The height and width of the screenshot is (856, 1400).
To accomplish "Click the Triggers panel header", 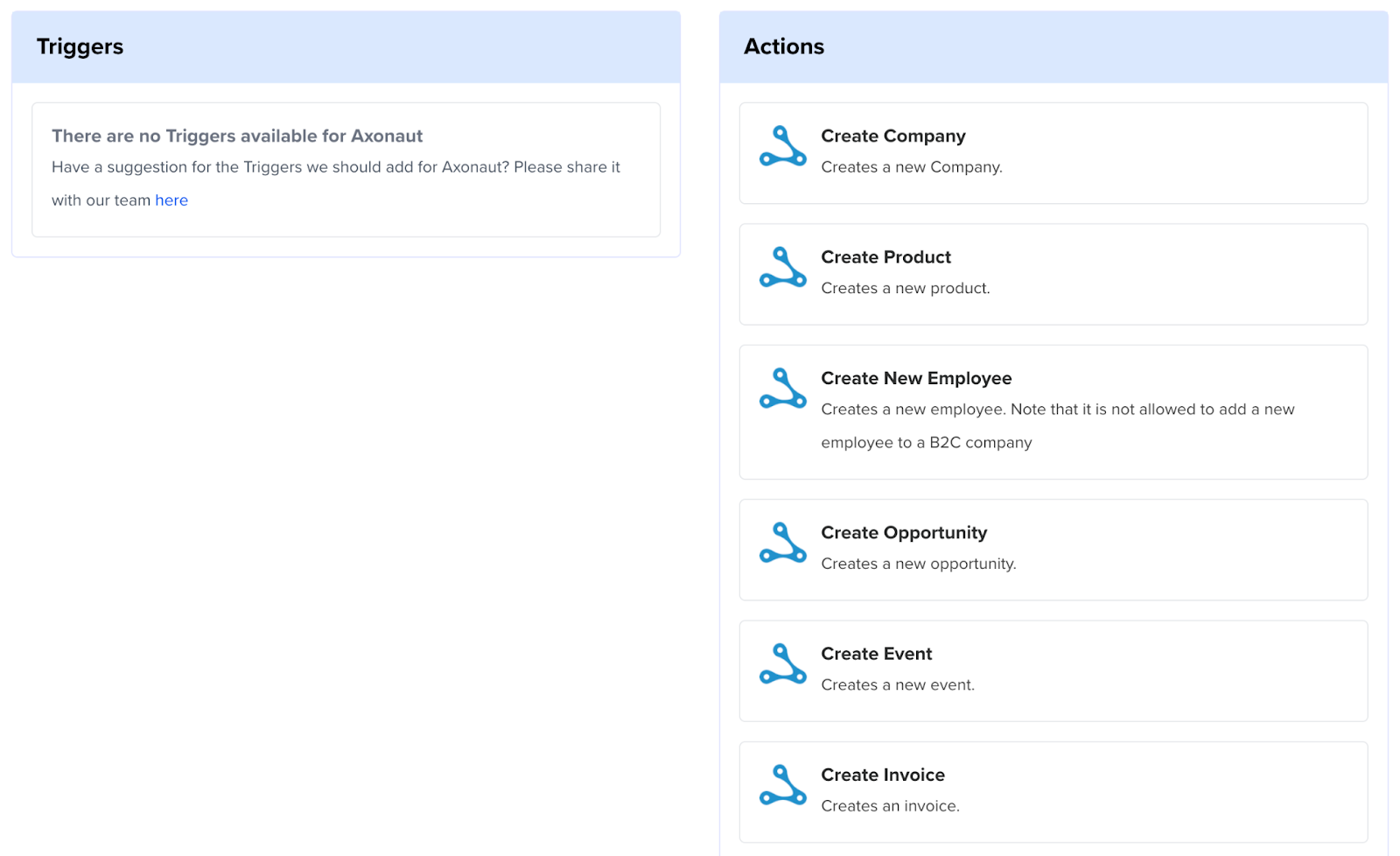I will 346,47.
